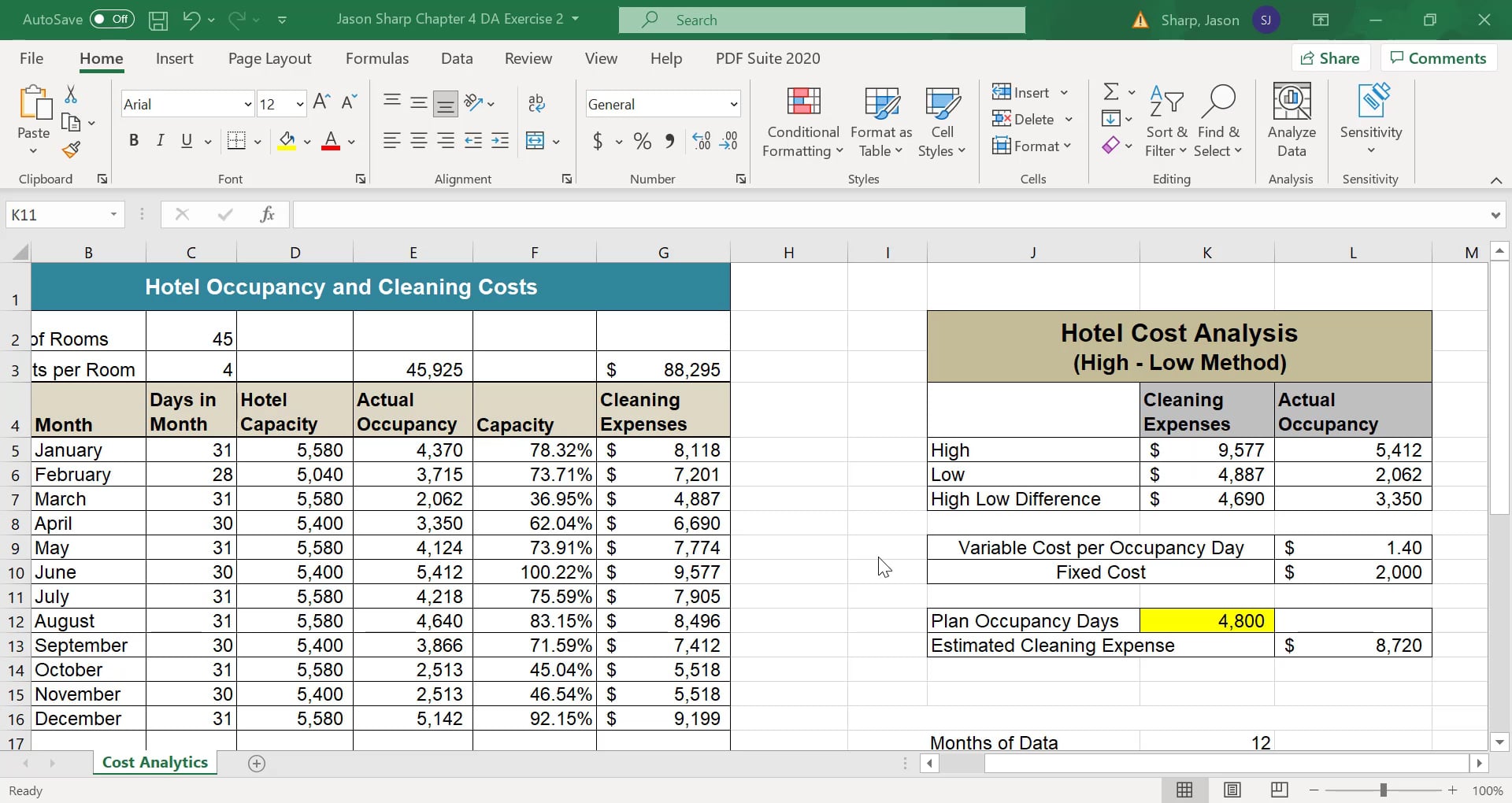
Task: Click Wrap Text icon
Action: tap(536, 102)
